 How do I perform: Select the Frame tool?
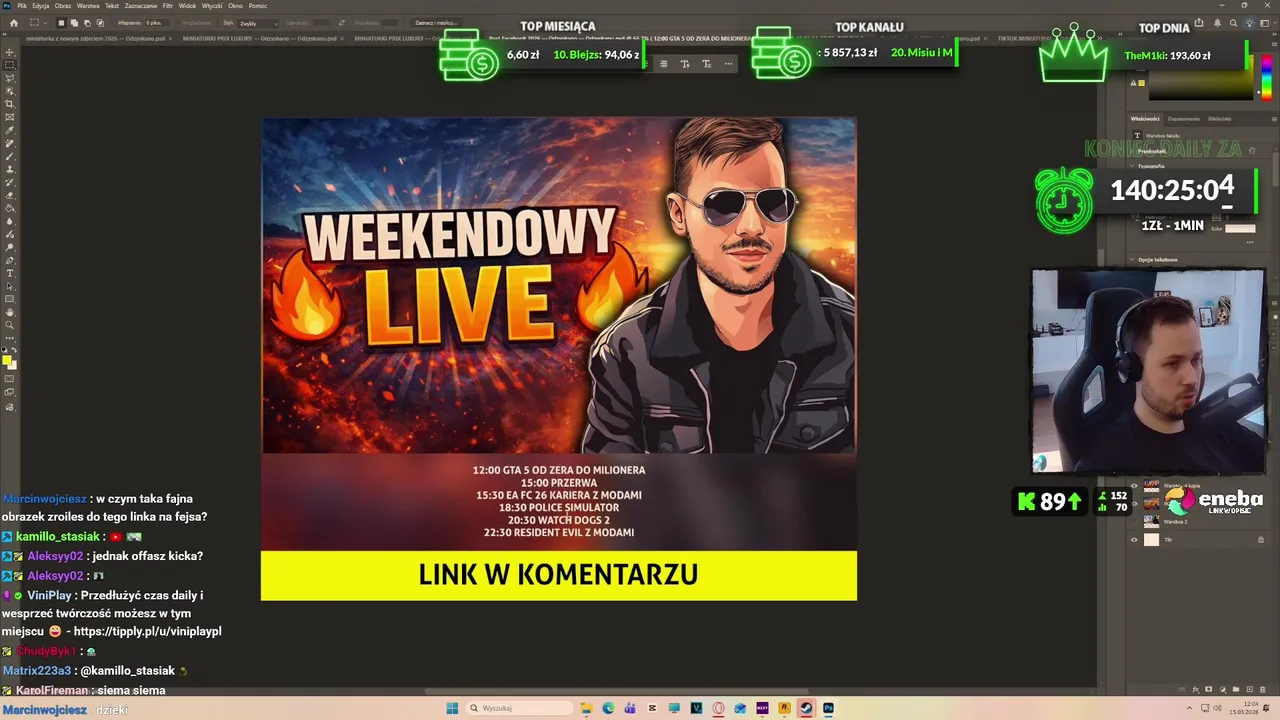10,117
